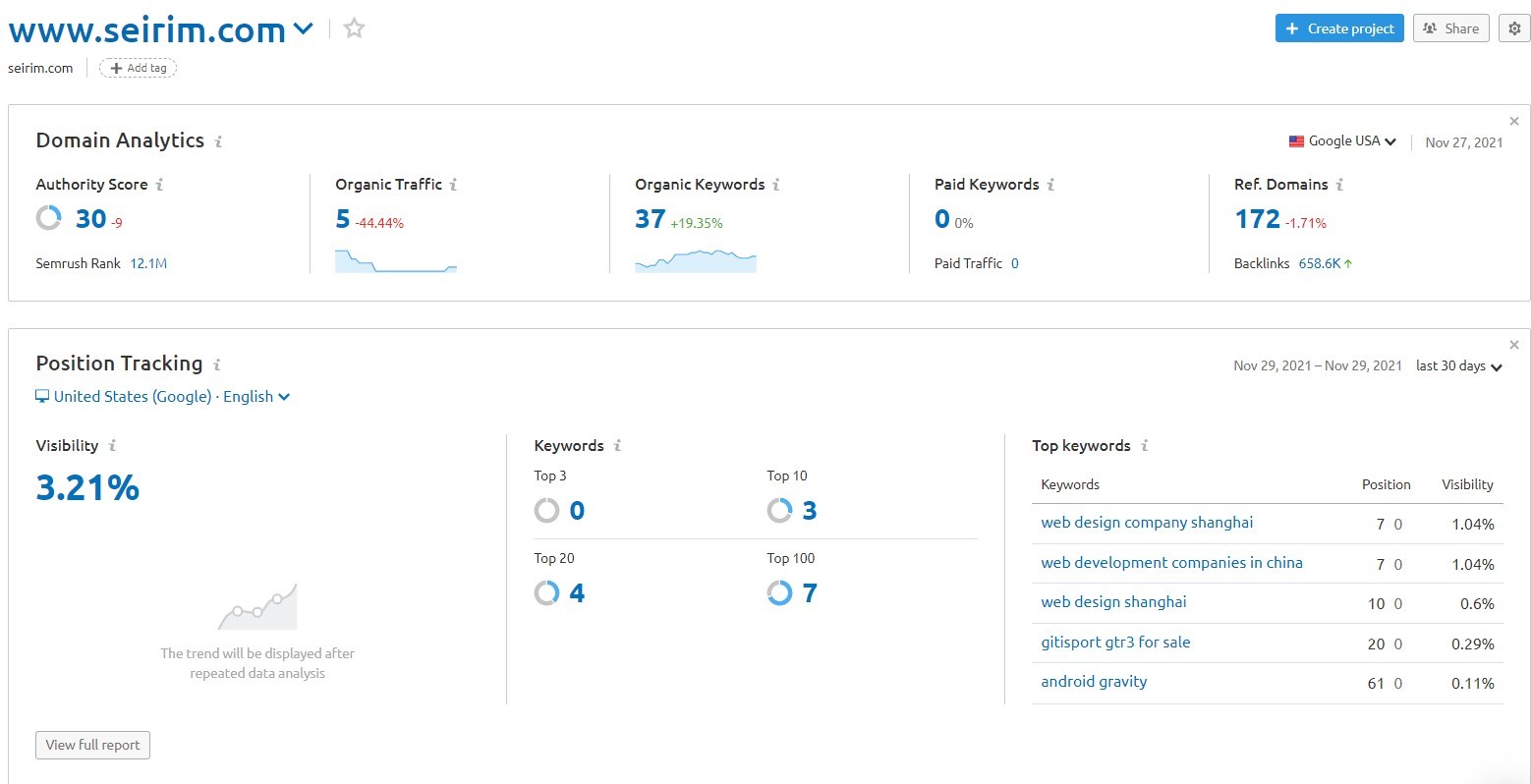Viewport: 1531px width, 784px height.
Task: Click Backlinks value 658.6K
Action: (x=1320, y=263)
